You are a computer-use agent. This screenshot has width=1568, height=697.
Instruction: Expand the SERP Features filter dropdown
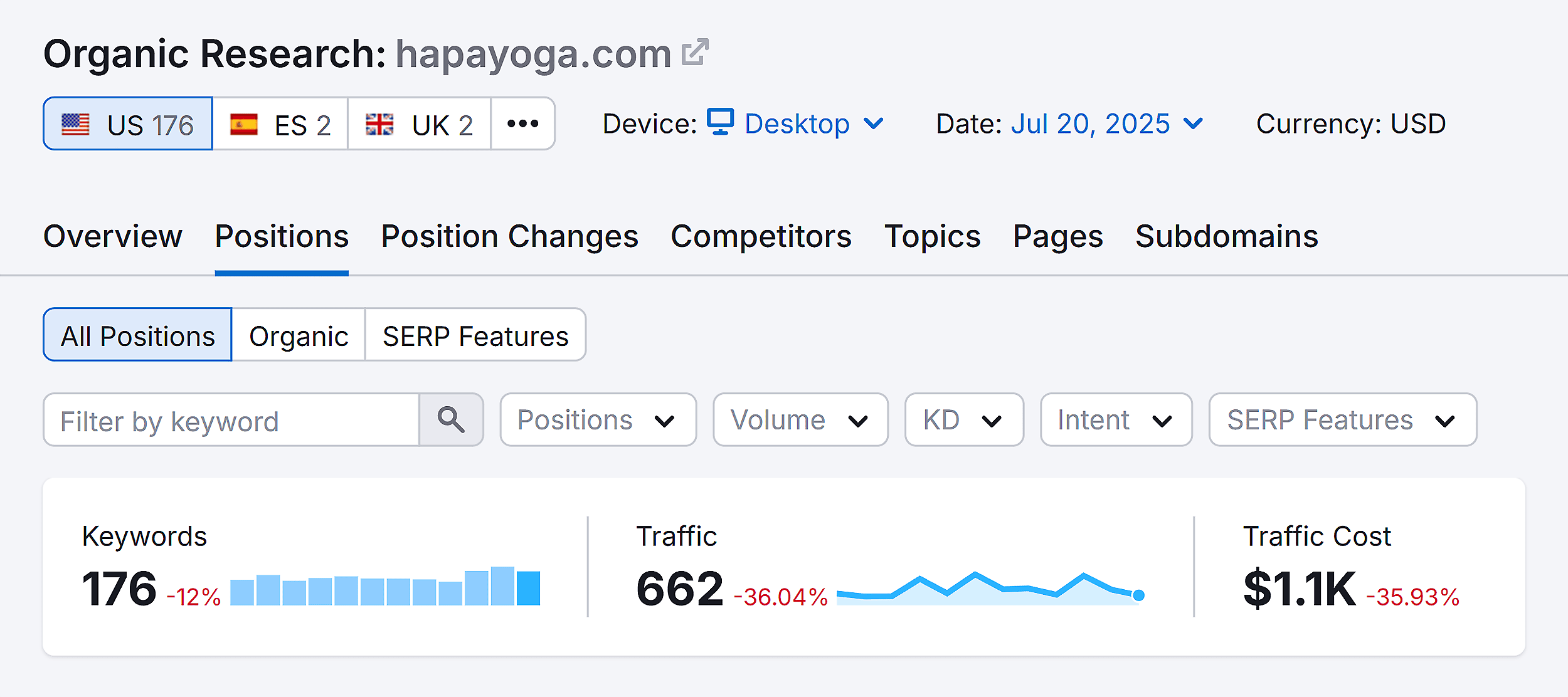point(1343,420)
